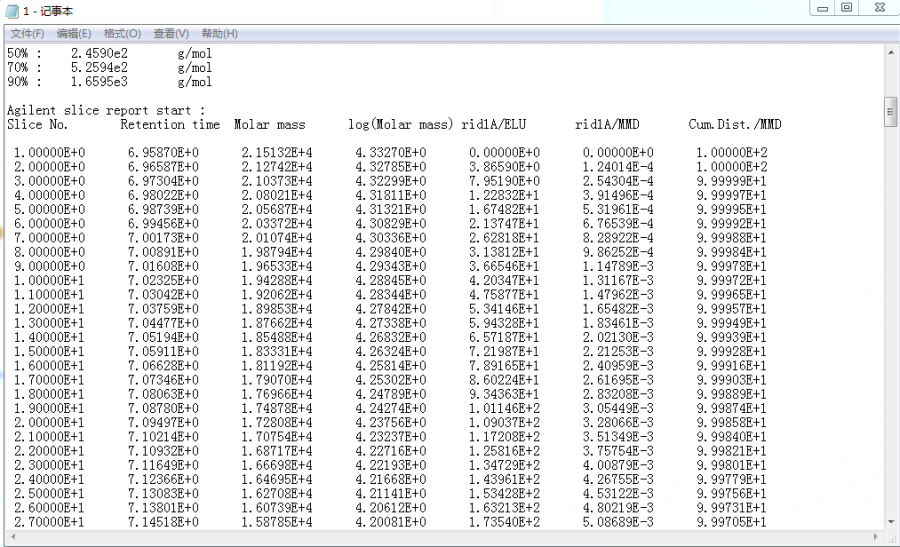Click log molar mass value 4.27842E+0
Screen dimensions: 900x547
click(390, 309)
